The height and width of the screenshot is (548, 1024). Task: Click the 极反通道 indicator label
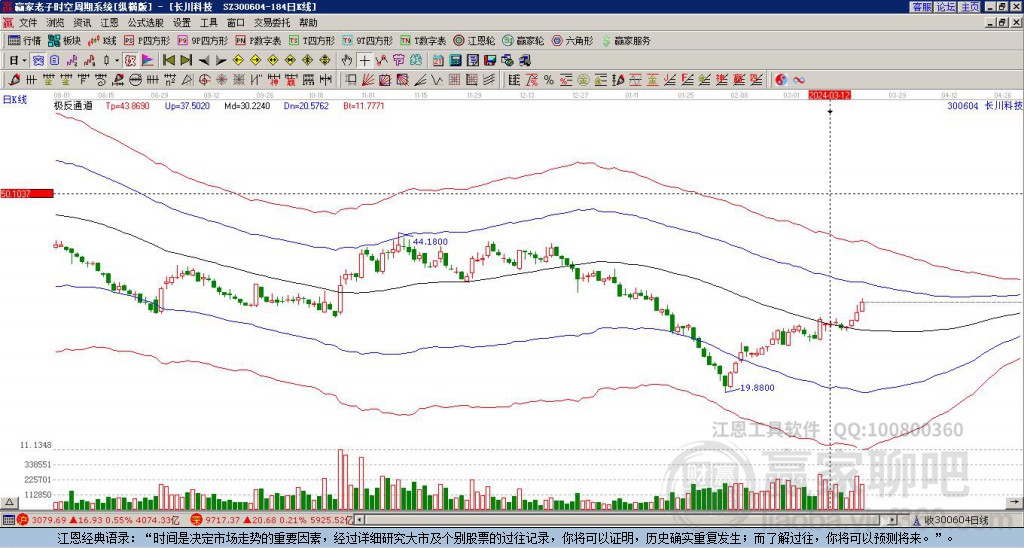click(73, 105)
